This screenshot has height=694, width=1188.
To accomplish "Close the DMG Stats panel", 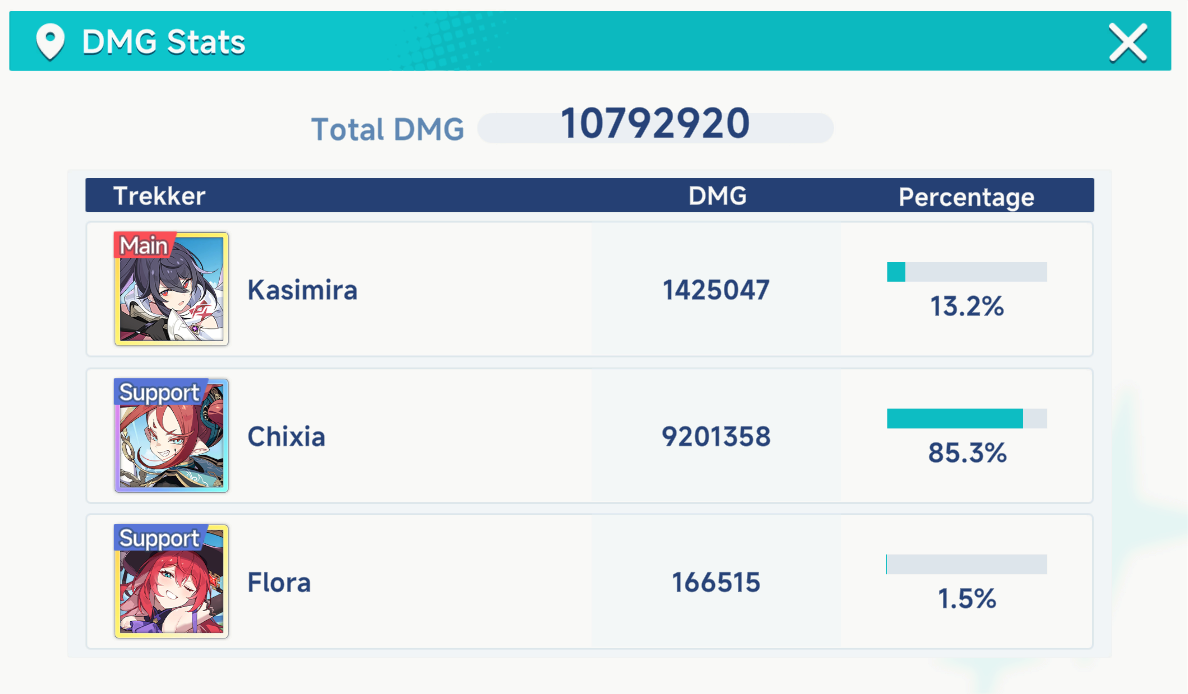I will coord(1128,42).
